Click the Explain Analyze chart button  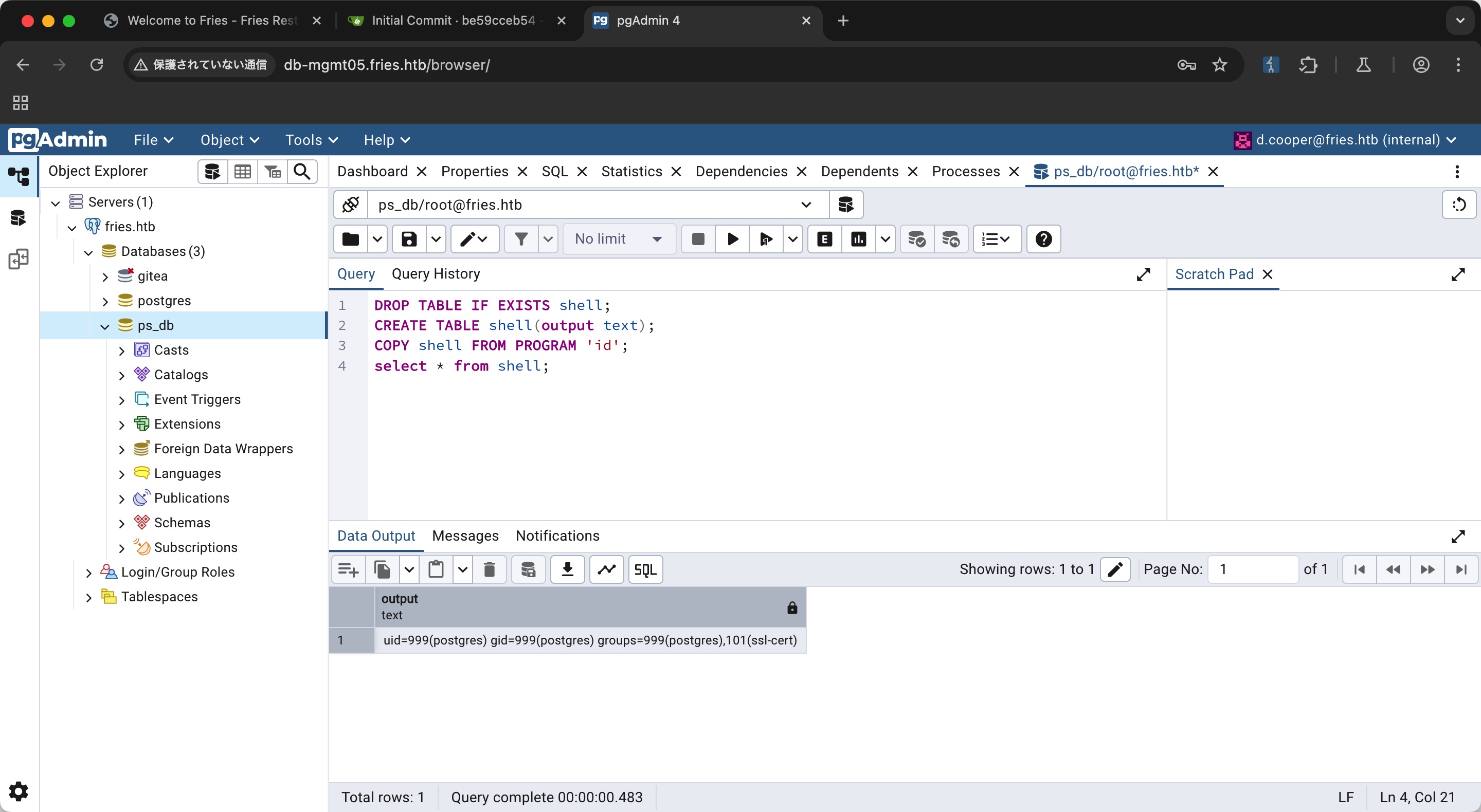click(x=858, y=239)
